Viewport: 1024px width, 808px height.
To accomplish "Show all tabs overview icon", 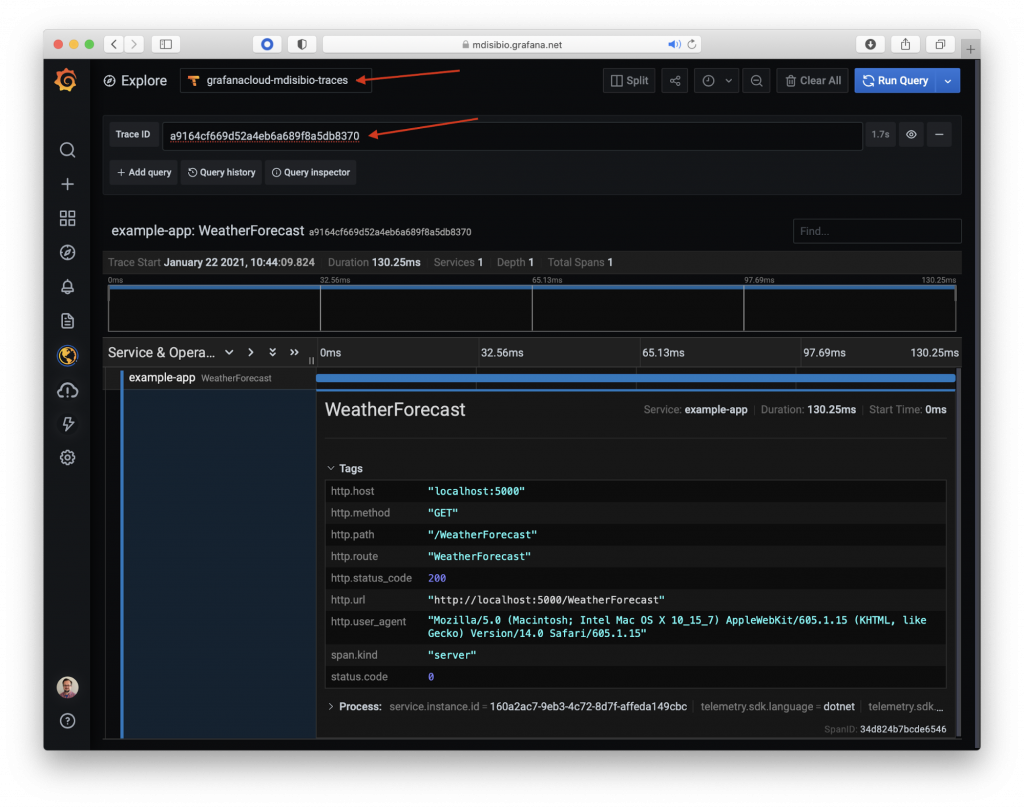I will point(940,44).
